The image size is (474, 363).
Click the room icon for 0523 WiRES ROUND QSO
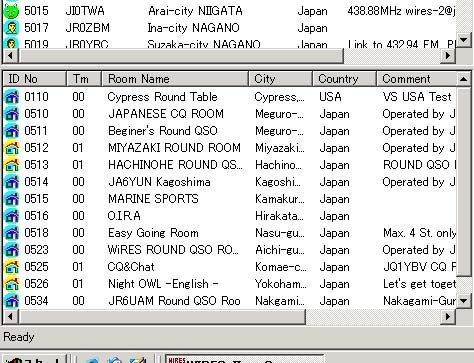coord(12,250)
